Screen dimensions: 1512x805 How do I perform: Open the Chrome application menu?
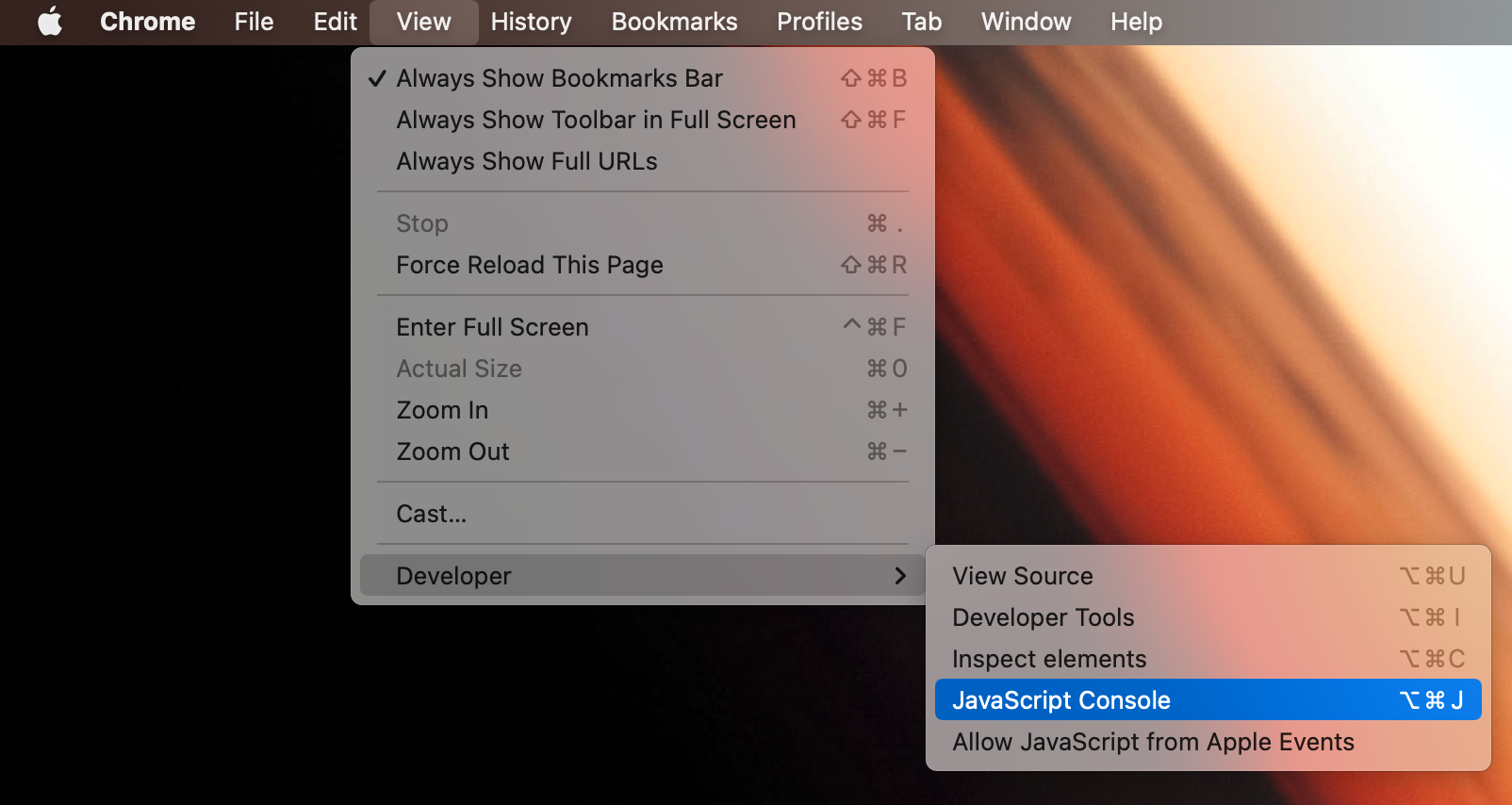point(148,22)
